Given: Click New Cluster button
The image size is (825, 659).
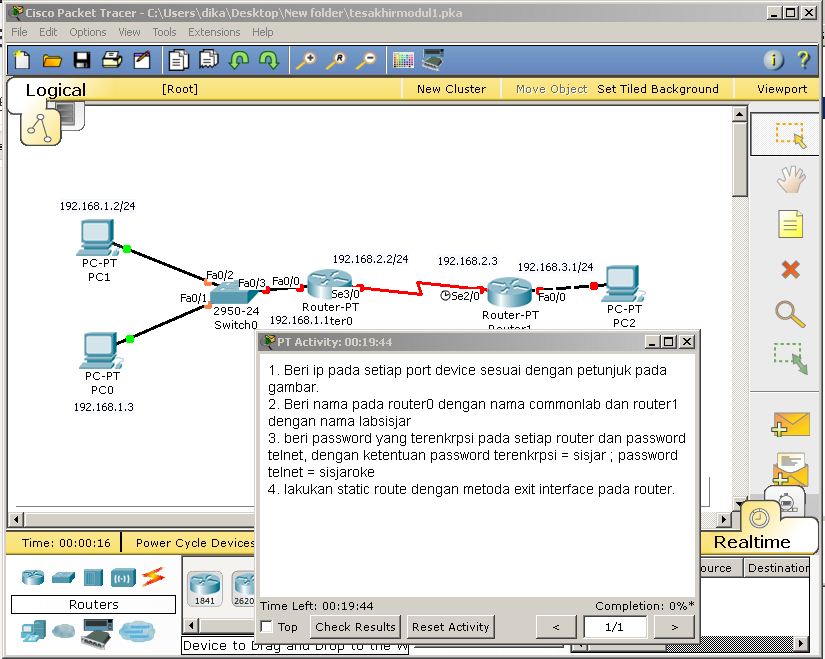Looking at the screenshot, I should [x=451, y=89].
